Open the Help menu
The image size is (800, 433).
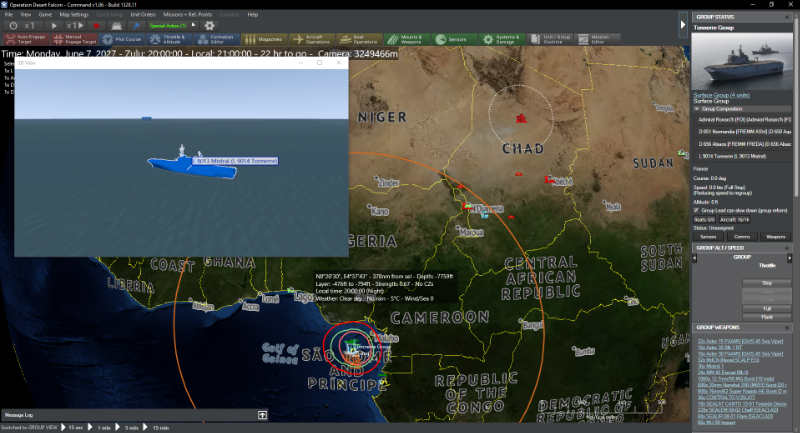[x=253, y=14]
